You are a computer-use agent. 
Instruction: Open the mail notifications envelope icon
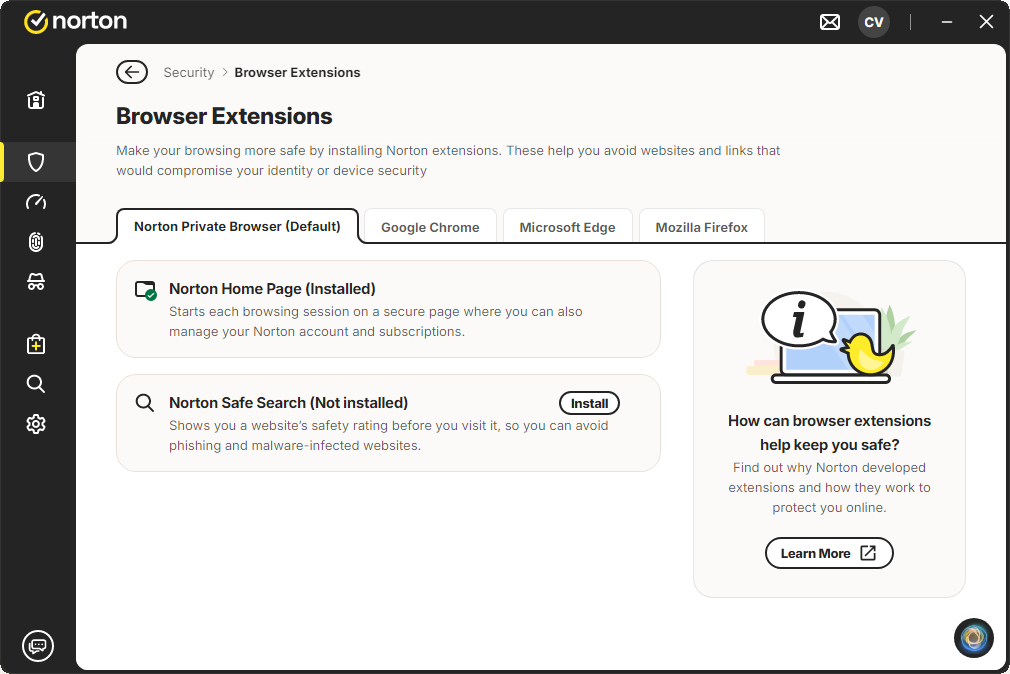(x=830, y=22)
